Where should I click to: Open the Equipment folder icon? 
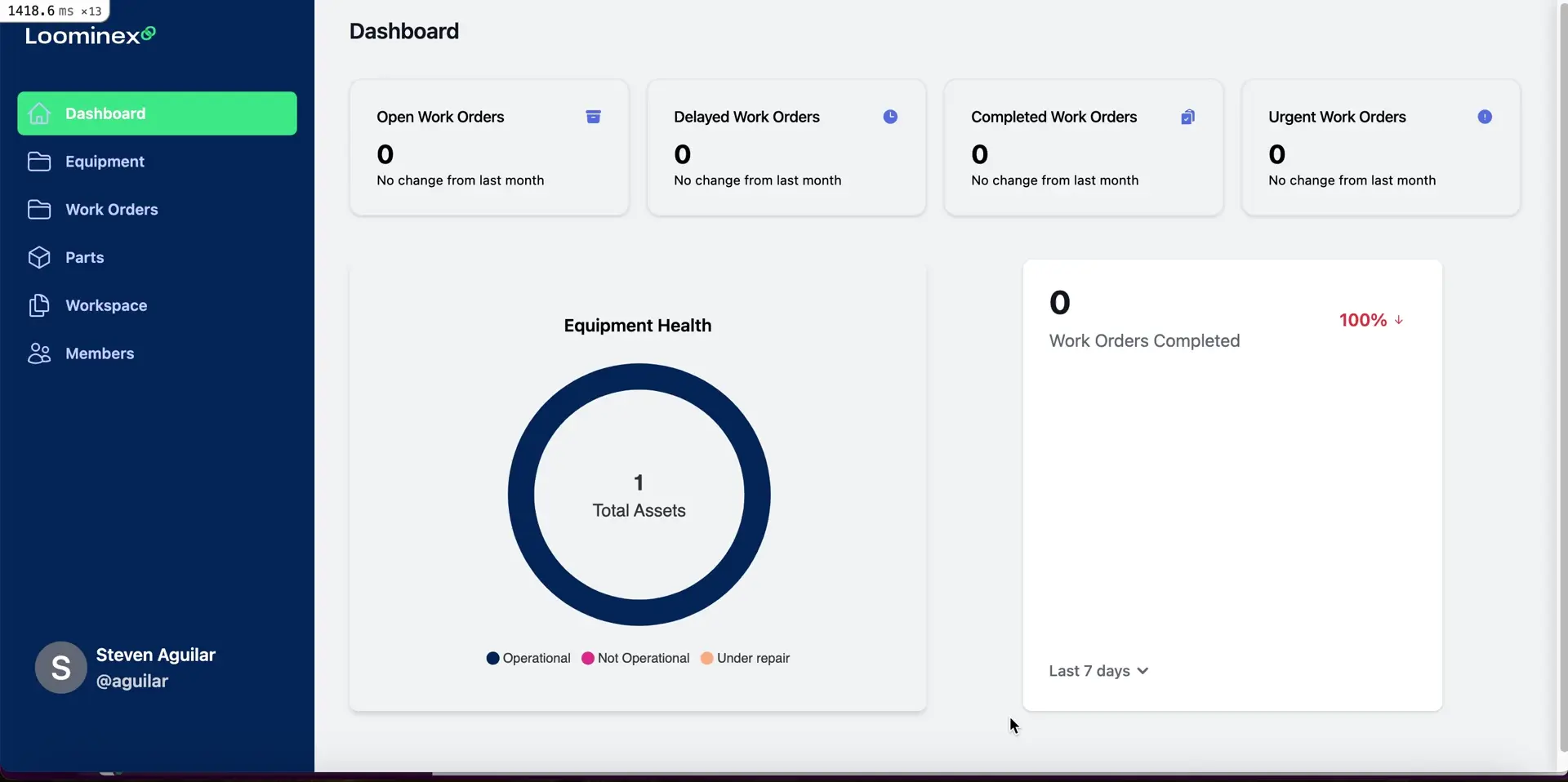tap(38, 161)
